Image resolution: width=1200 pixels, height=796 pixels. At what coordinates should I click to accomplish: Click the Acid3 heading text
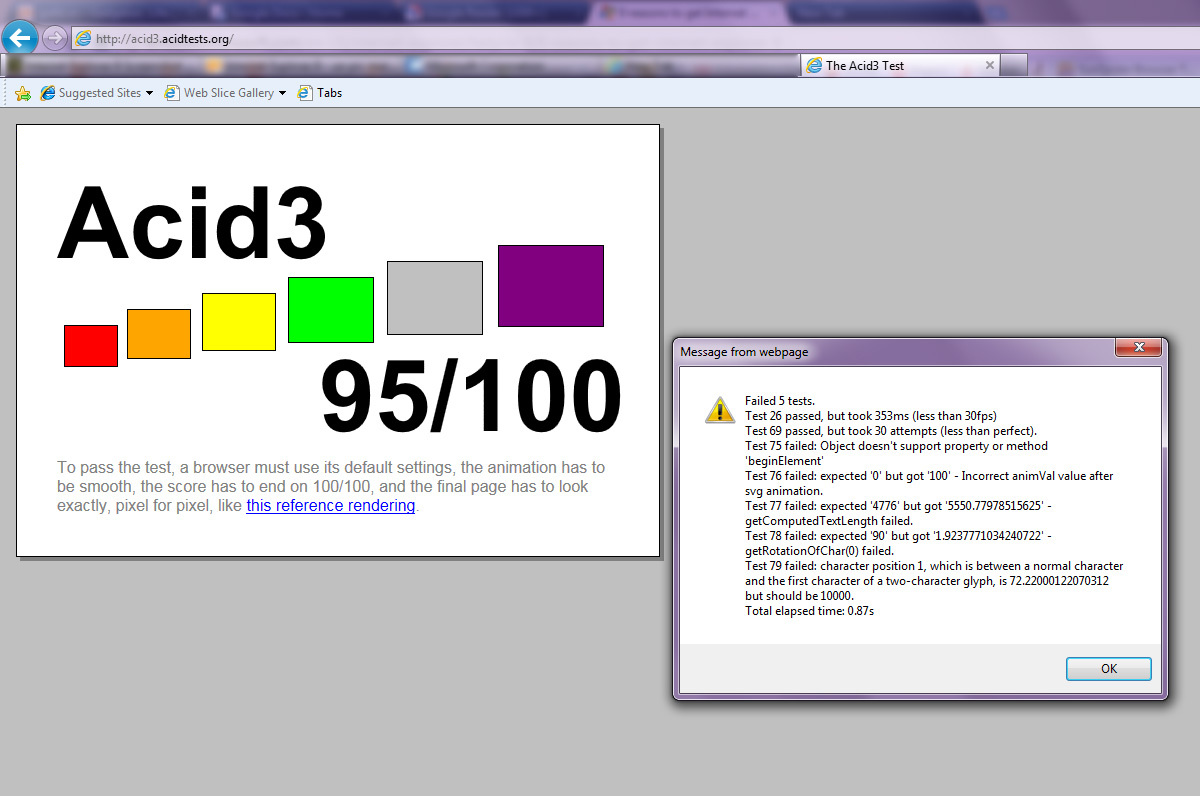tap(192, 224)
